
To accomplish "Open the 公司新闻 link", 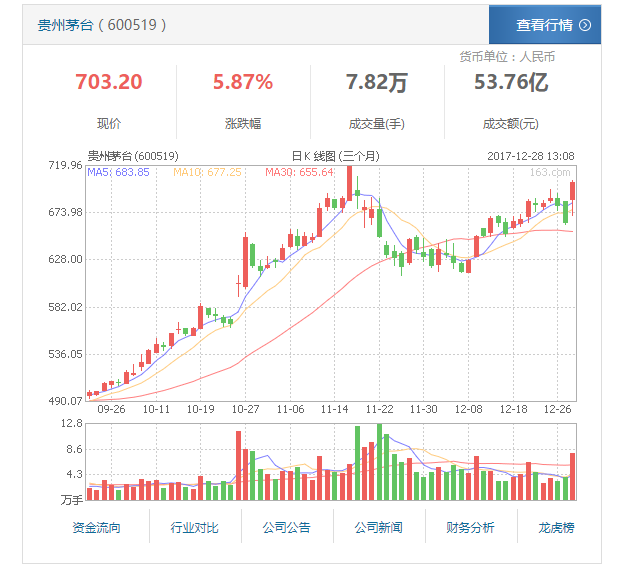I will coord(378,527).
